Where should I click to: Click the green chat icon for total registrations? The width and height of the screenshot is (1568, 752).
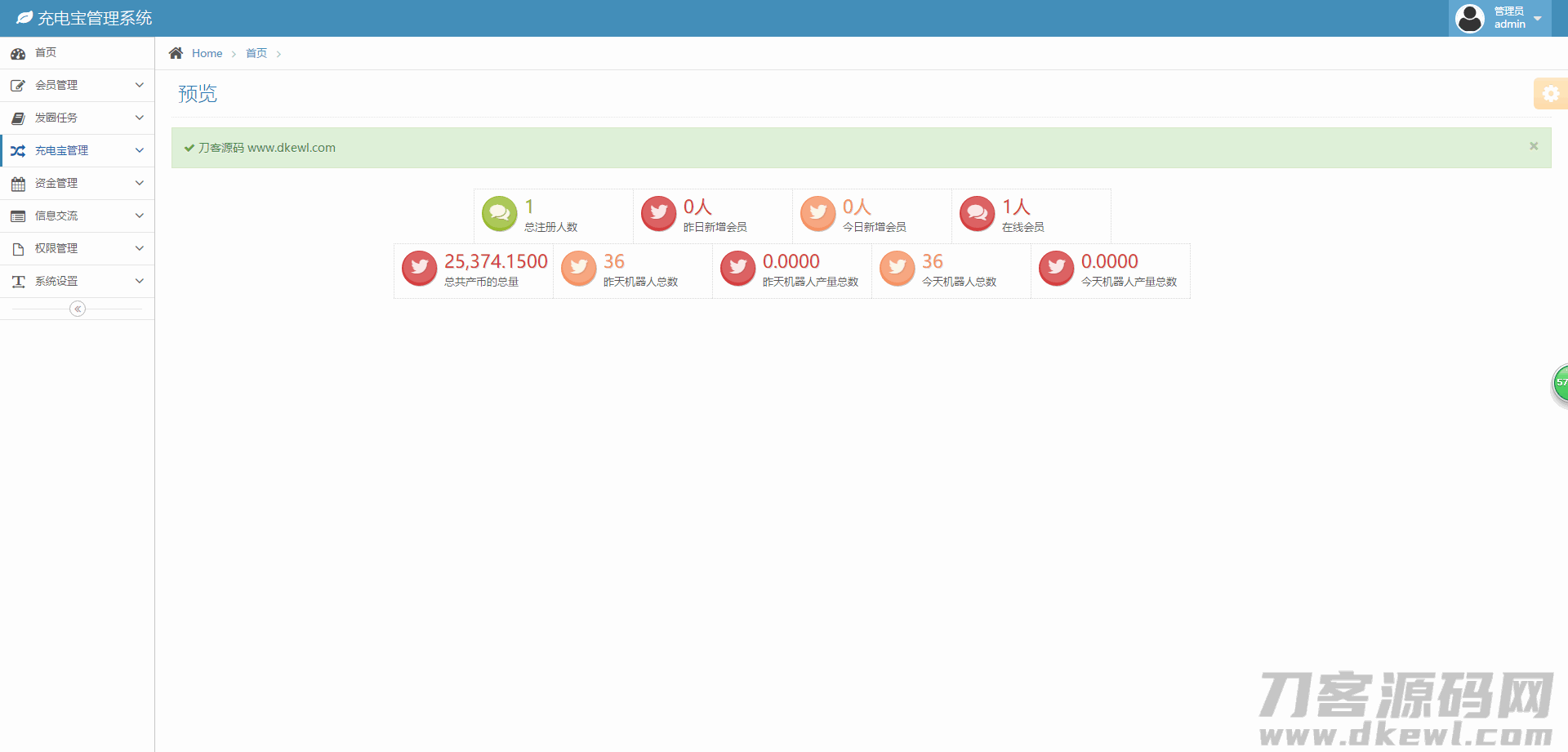(x=499, y=214)
